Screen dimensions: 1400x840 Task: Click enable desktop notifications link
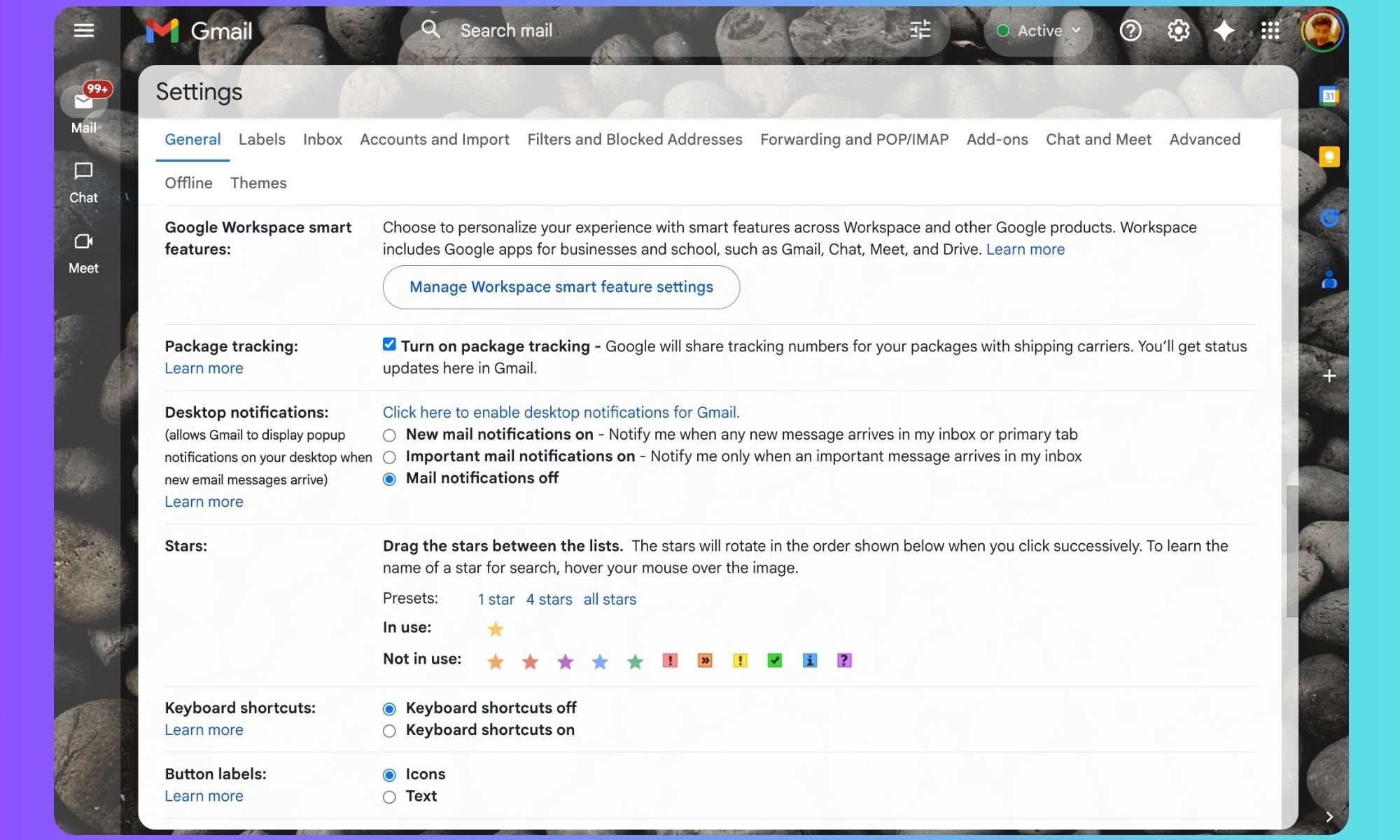(x=561, y=412)
